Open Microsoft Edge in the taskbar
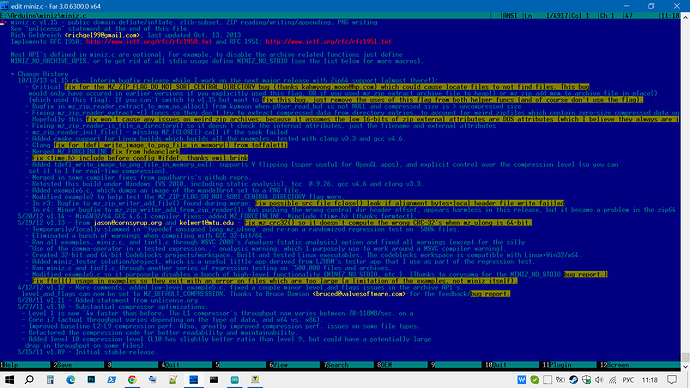This screenshot has height=388, width=690. click(x=70, y=380)
